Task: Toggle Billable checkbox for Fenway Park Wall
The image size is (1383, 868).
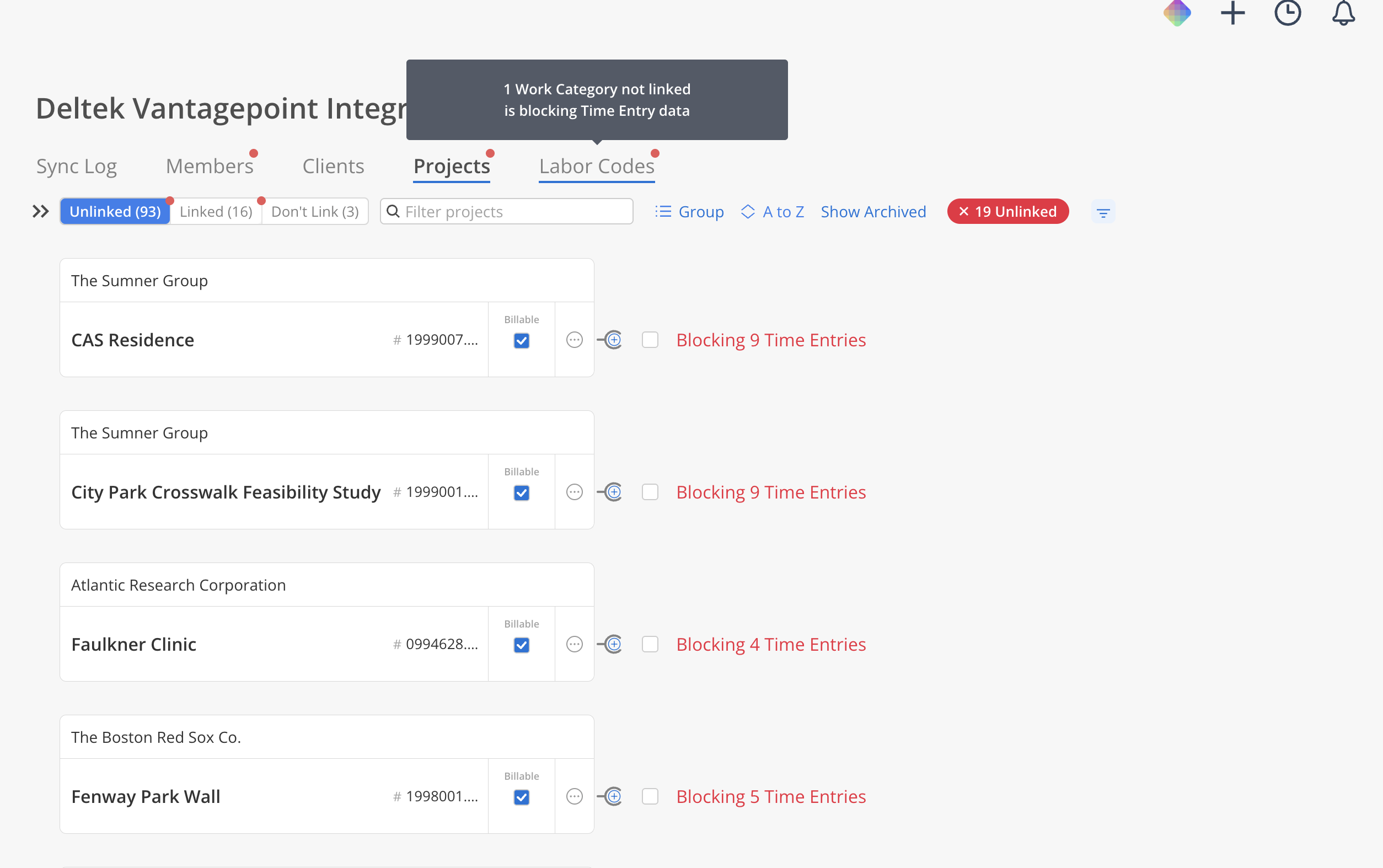Action: coord(522,797)
